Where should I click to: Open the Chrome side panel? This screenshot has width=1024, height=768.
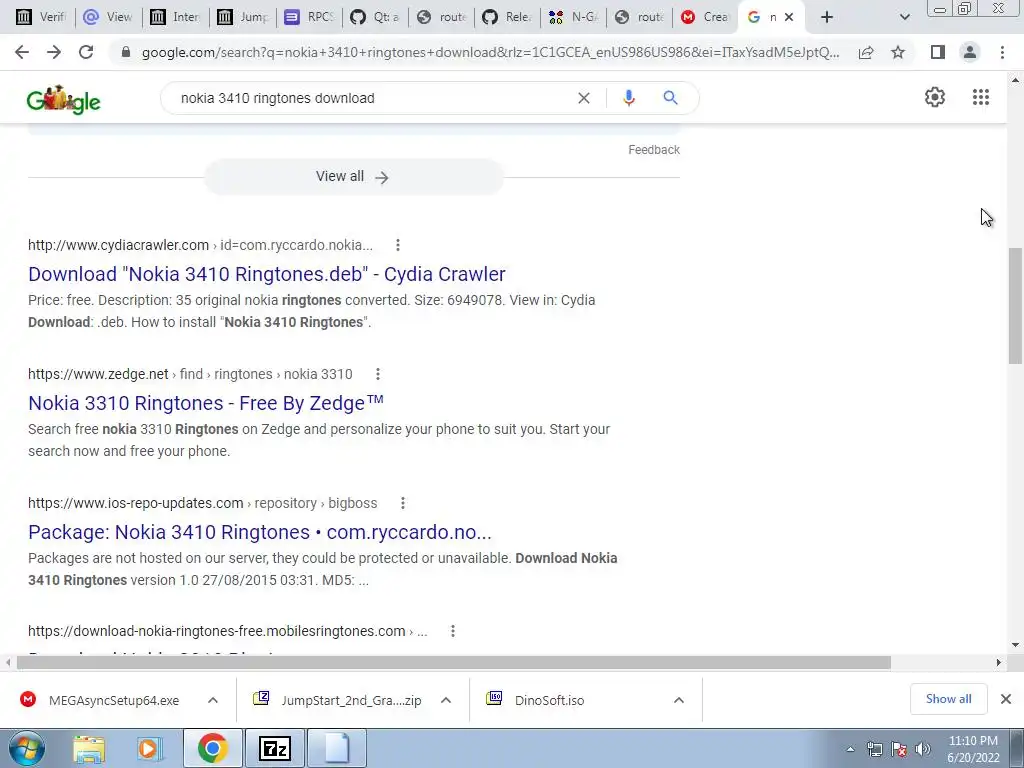click(938, 52)
